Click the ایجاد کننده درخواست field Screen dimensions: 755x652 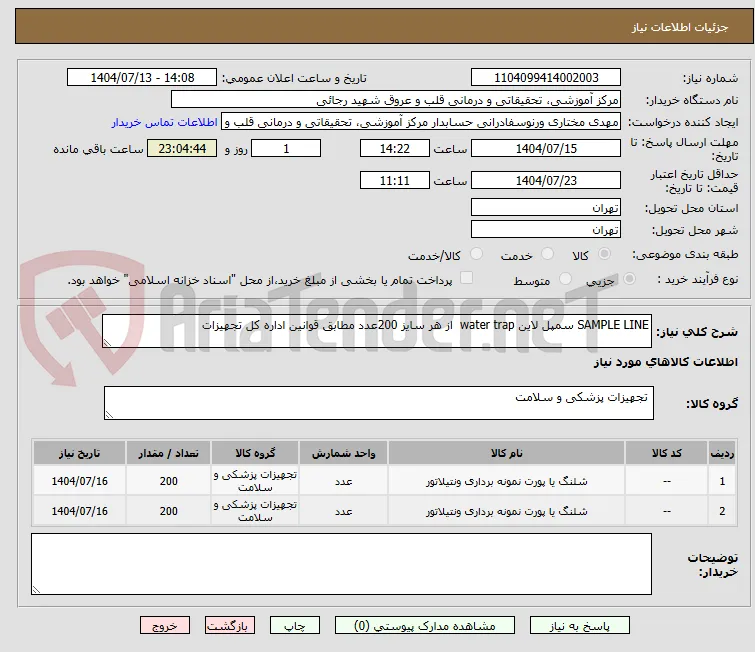(x=421, y=122)
